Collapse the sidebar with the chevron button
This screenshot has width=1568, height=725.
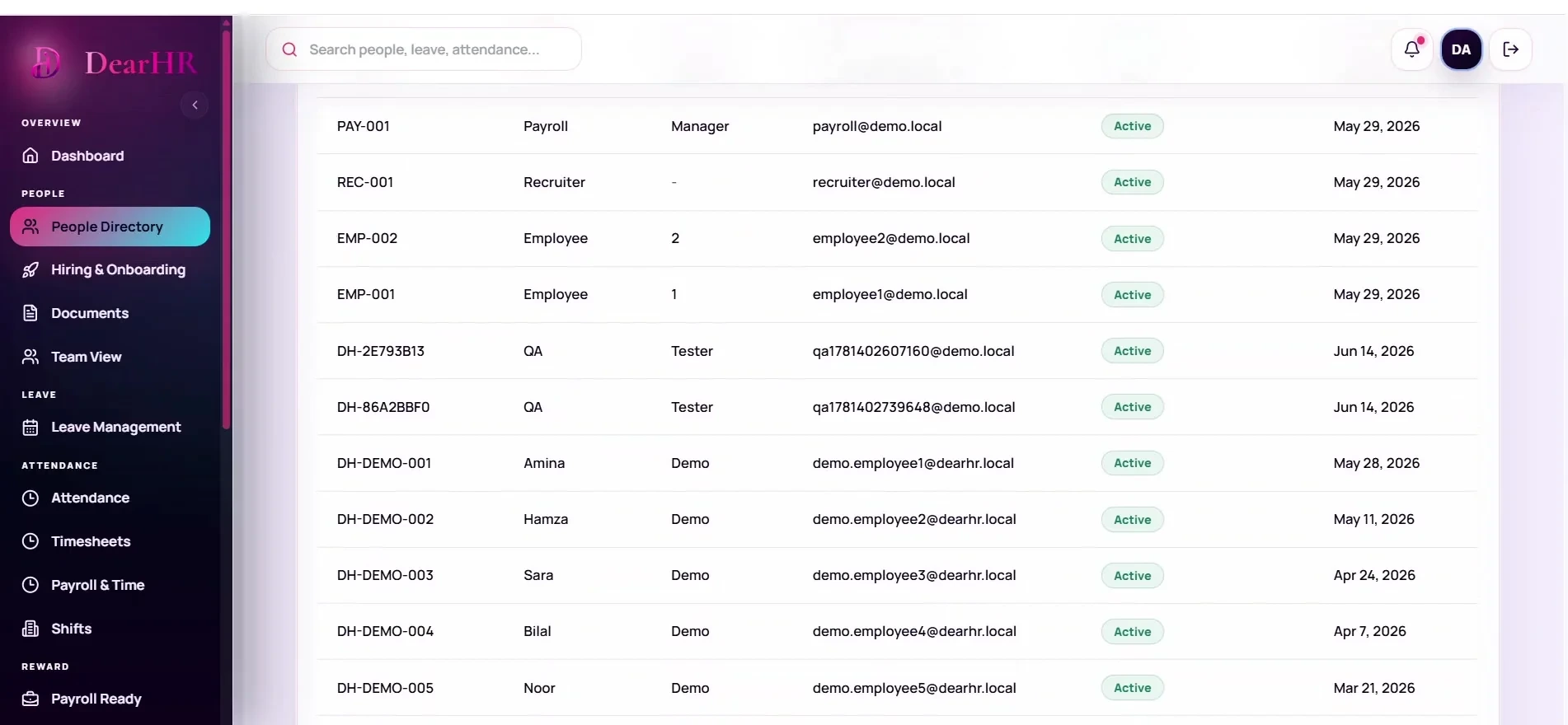pyautogui.click(x=195, y=105)
